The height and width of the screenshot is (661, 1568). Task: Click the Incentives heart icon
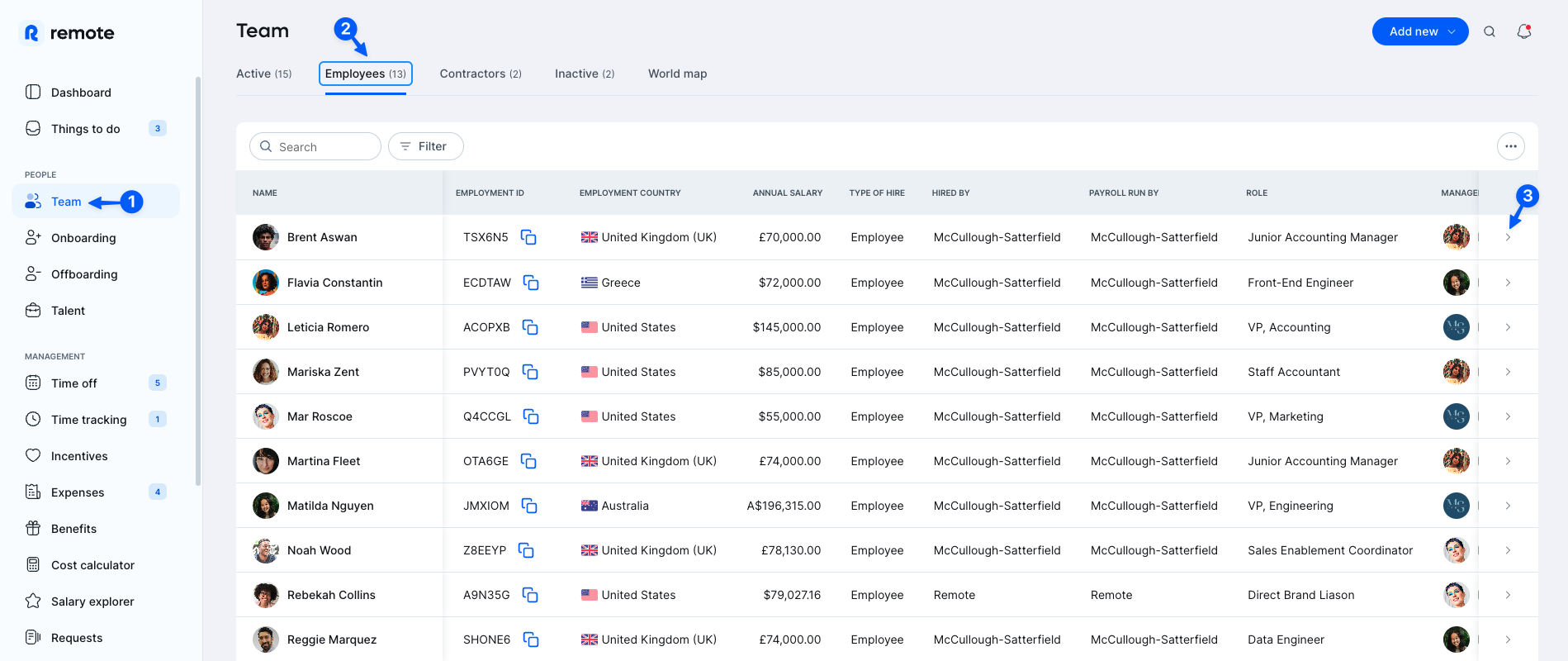(x=33, y=455)
